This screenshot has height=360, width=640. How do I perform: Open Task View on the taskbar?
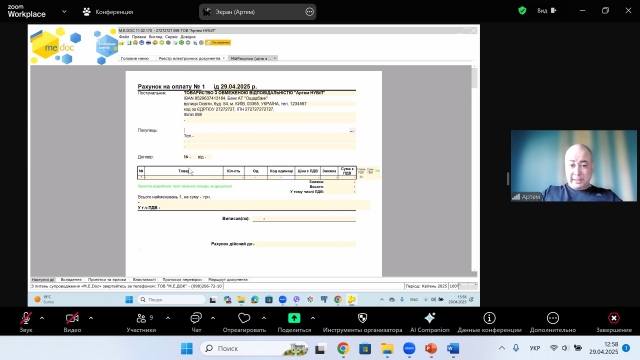point(320,349)
